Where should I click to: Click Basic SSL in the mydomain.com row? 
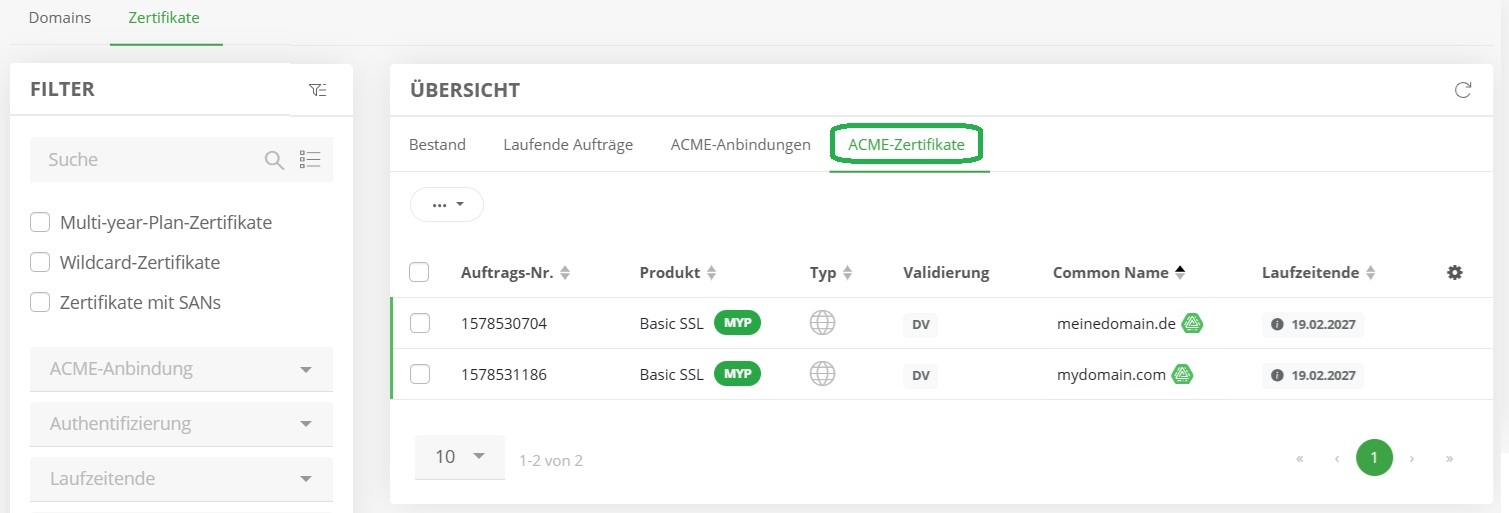tap(672, 375)
